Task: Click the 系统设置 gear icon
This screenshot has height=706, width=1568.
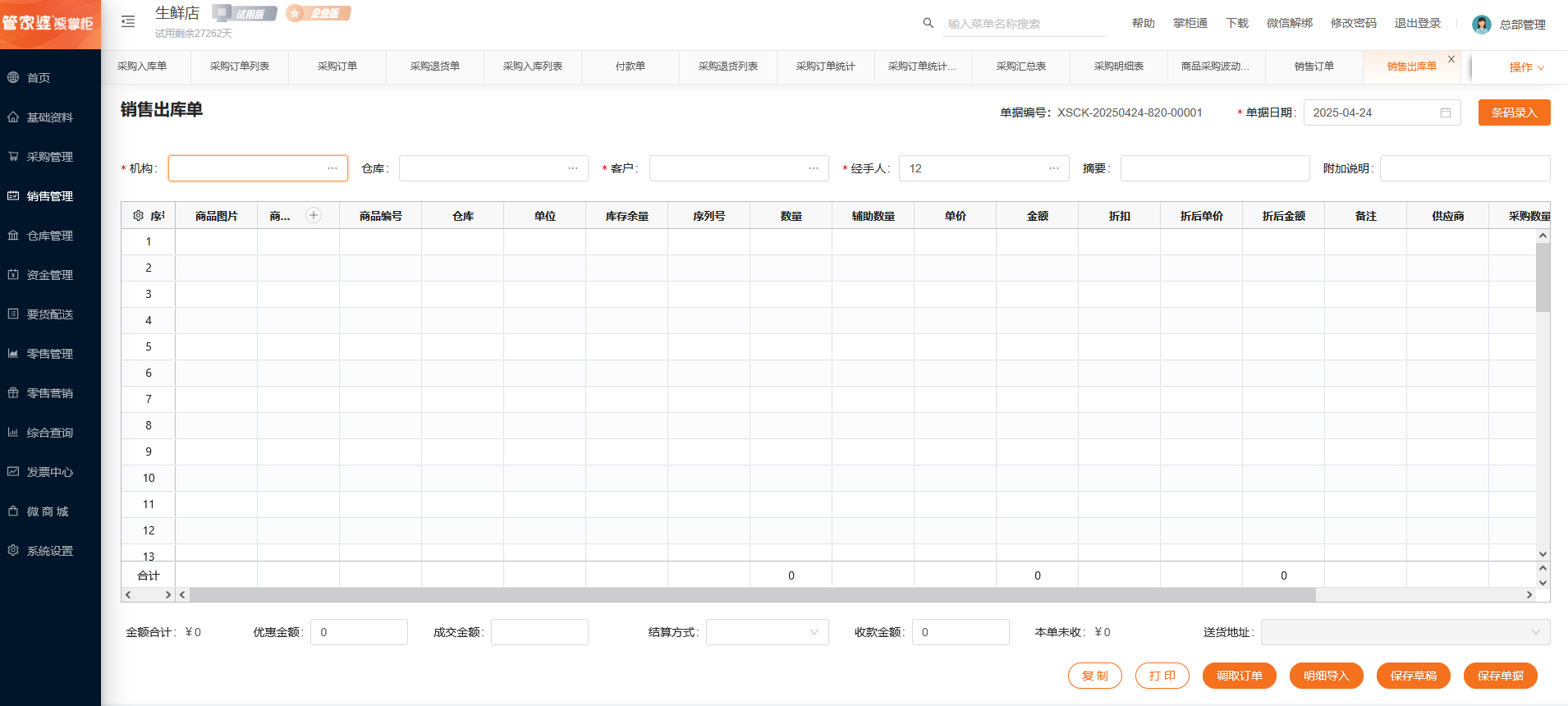Action: pyautogui.click(x=13, y=550)
